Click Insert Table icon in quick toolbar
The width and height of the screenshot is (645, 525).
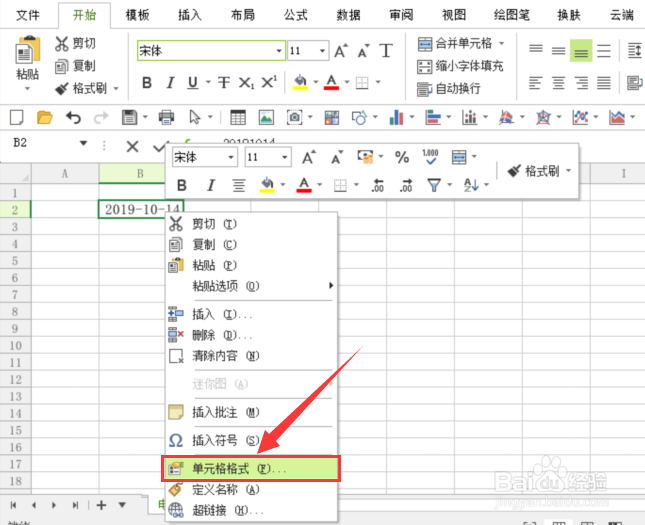(238, 118)
